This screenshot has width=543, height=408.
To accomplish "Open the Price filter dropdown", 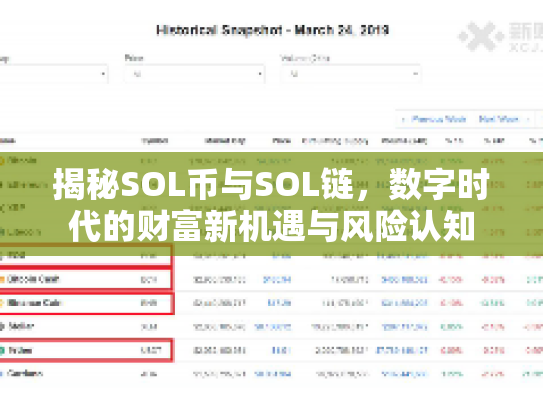I will [195, 74].
